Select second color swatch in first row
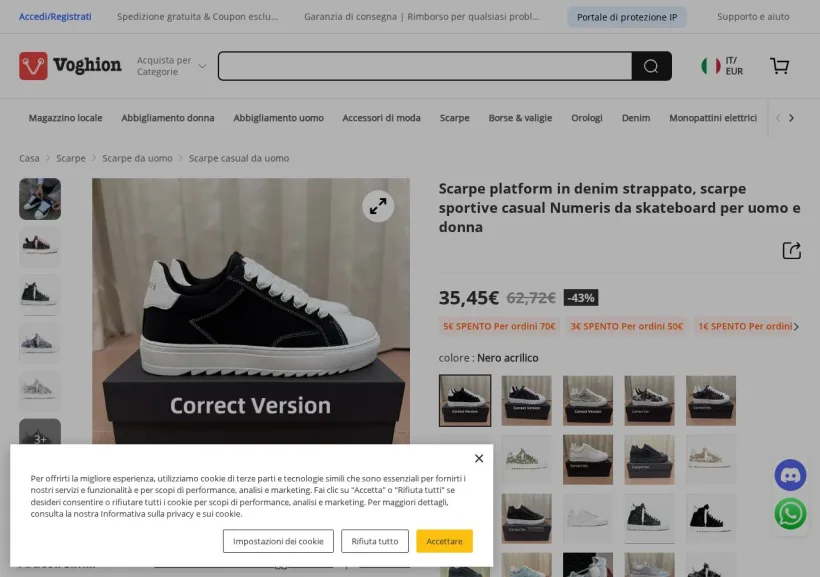820x577 pixels. 526,400
